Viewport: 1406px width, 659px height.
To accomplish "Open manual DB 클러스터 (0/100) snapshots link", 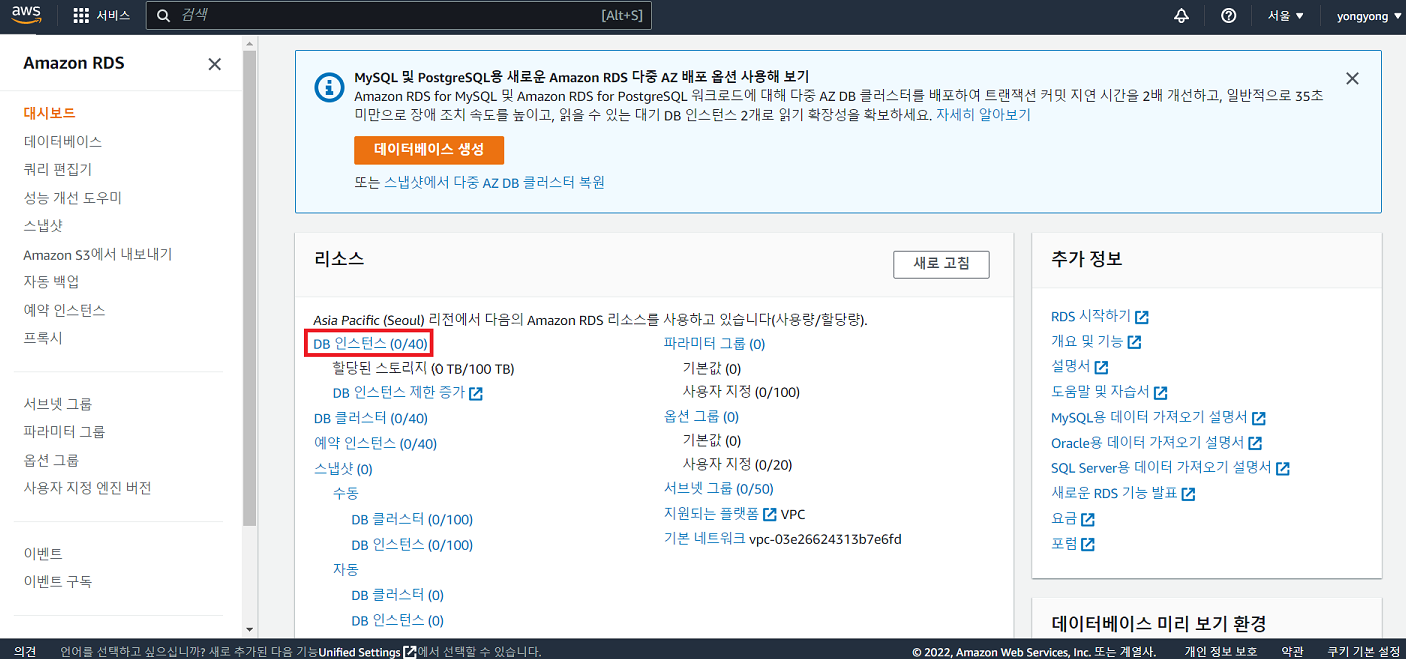I will 412,520.
